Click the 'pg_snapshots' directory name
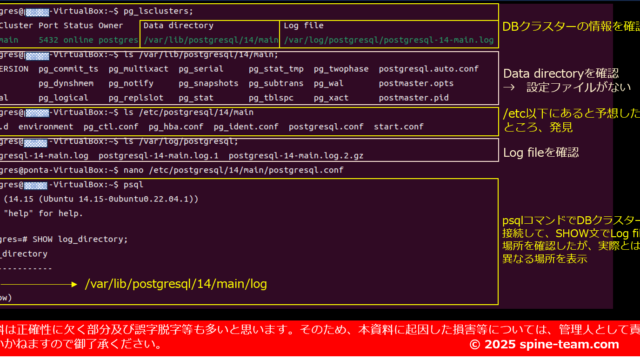Viewport: 640px width, 360px height. coord(208,83)
